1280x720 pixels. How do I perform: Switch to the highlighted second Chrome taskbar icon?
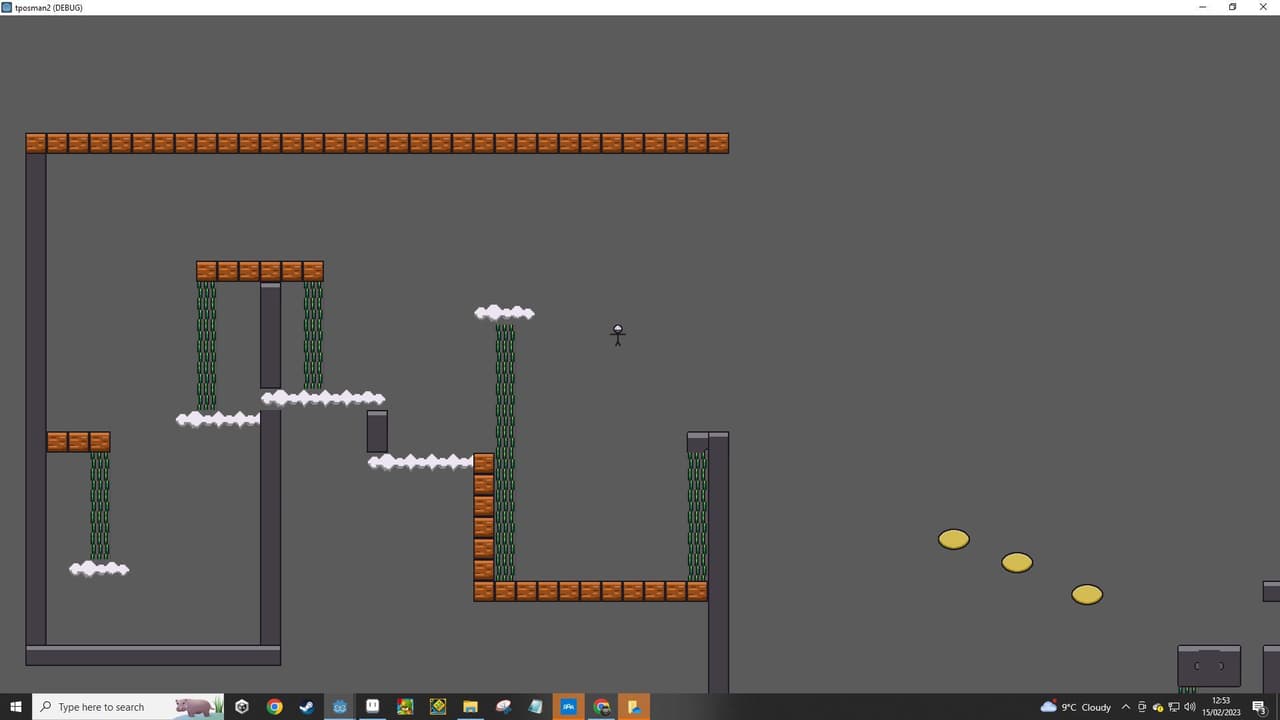pos(601,707)
